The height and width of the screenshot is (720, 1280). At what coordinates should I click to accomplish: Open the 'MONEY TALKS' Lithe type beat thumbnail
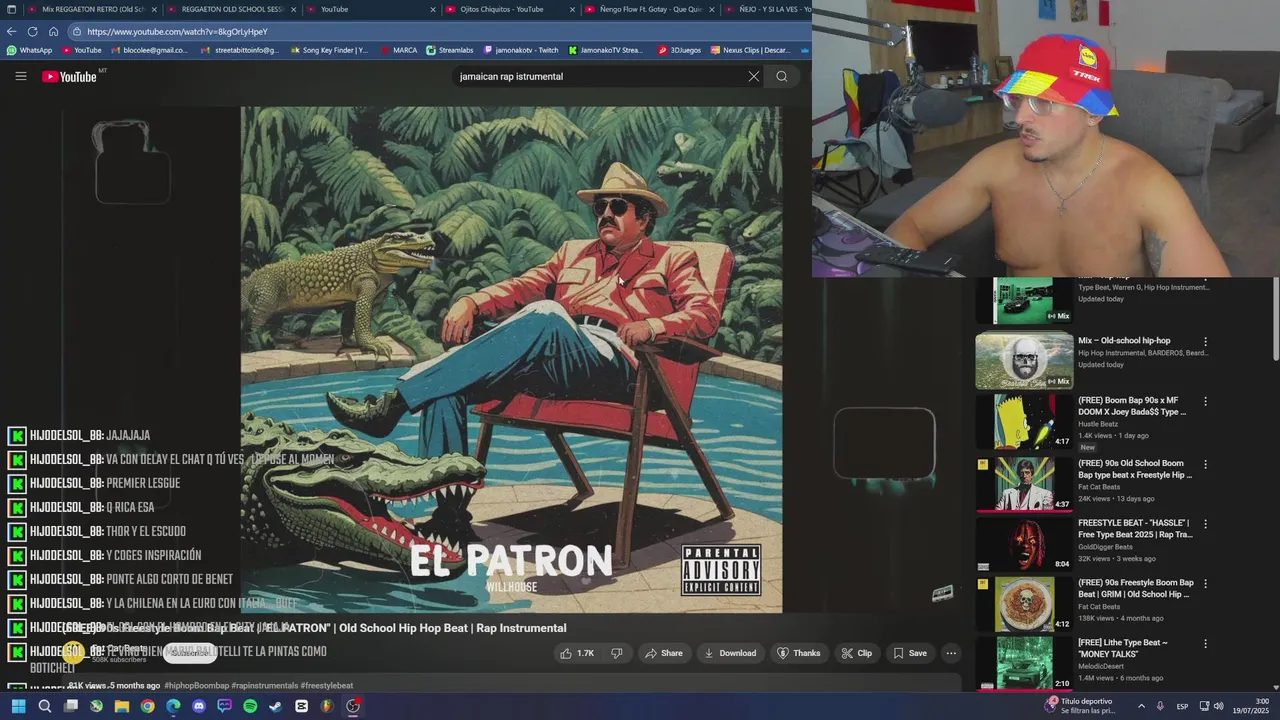pos(1024,663)
